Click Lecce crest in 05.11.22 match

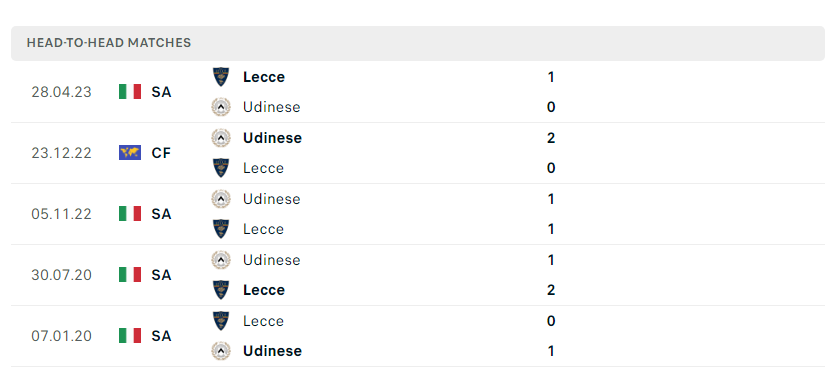coord(221,229)
